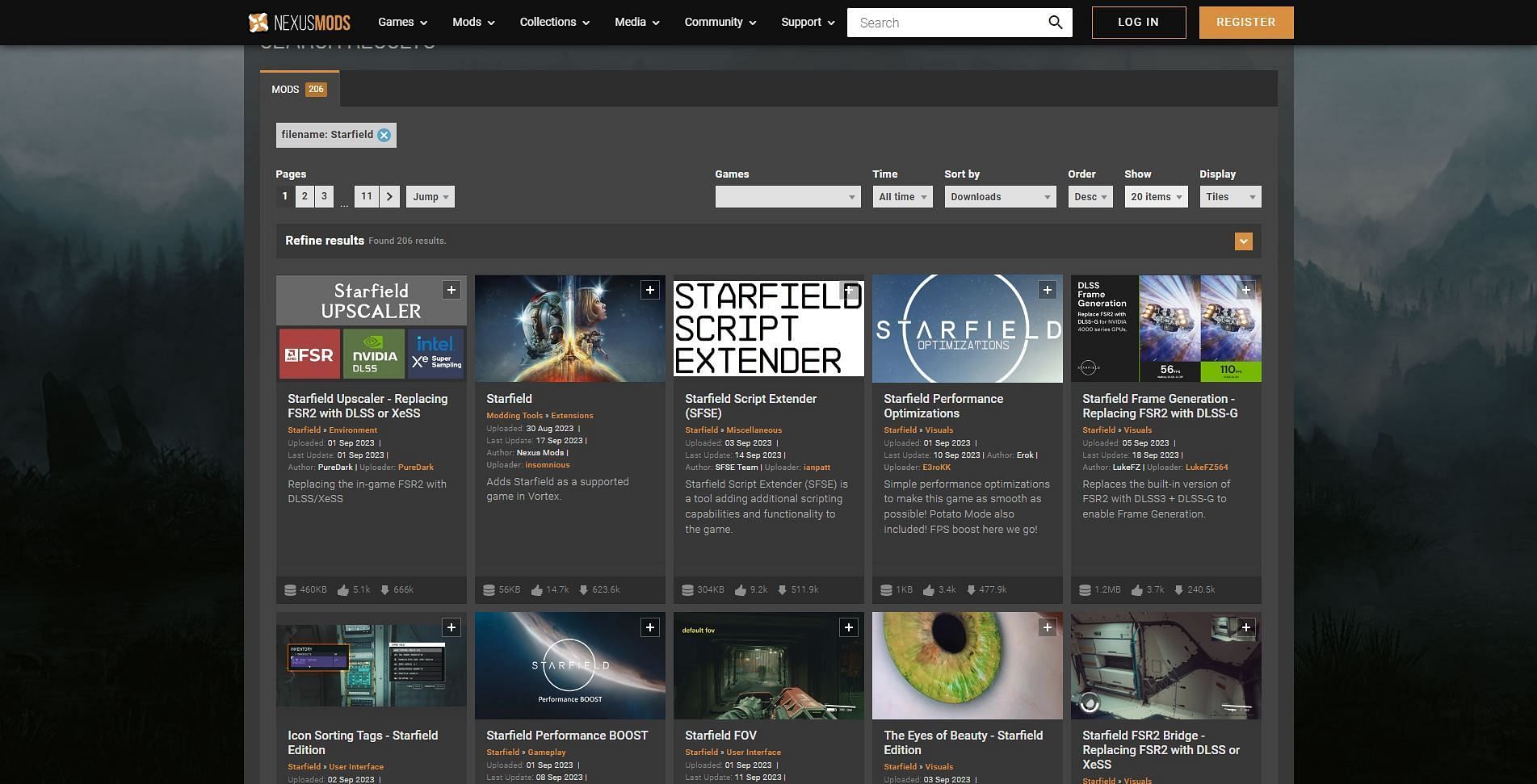This screenshot has width=1537, height=784.
Task: Click plus icon on Icon Sorting Tags card
Action: click(x=451, y=627)
